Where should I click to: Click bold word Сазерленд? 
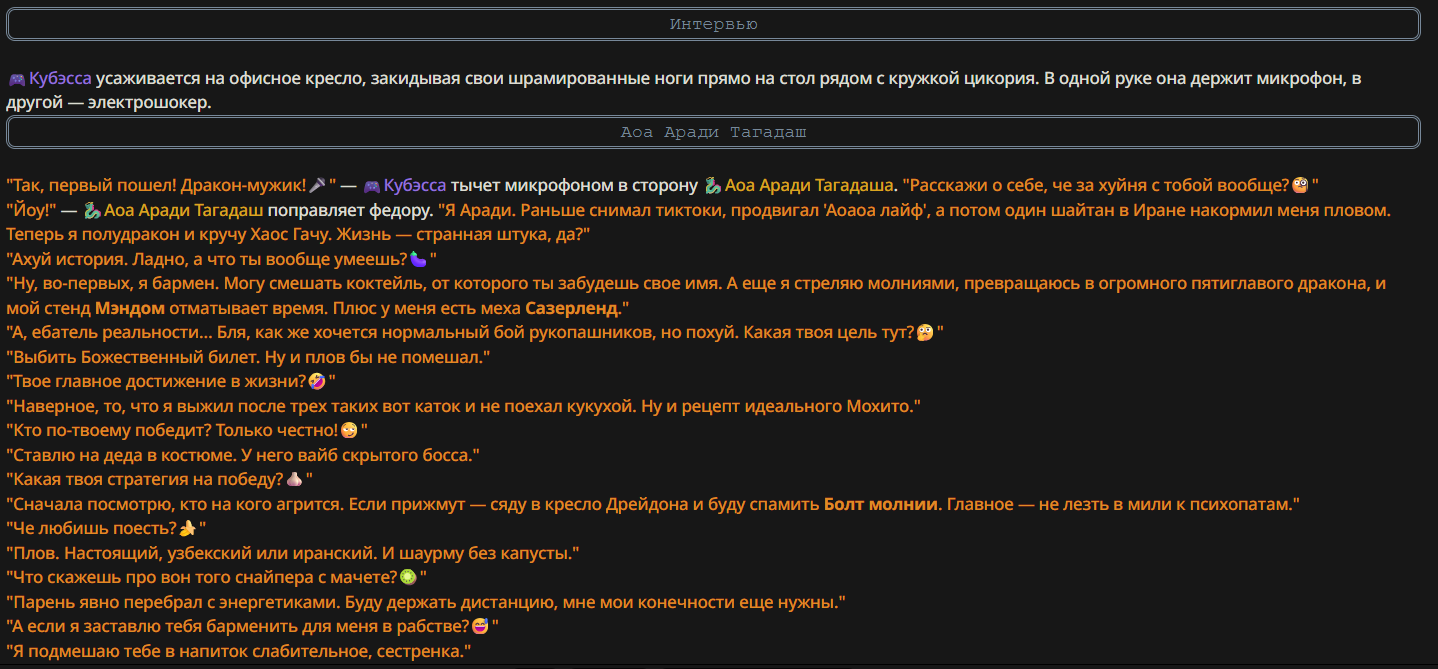(574, 308)
